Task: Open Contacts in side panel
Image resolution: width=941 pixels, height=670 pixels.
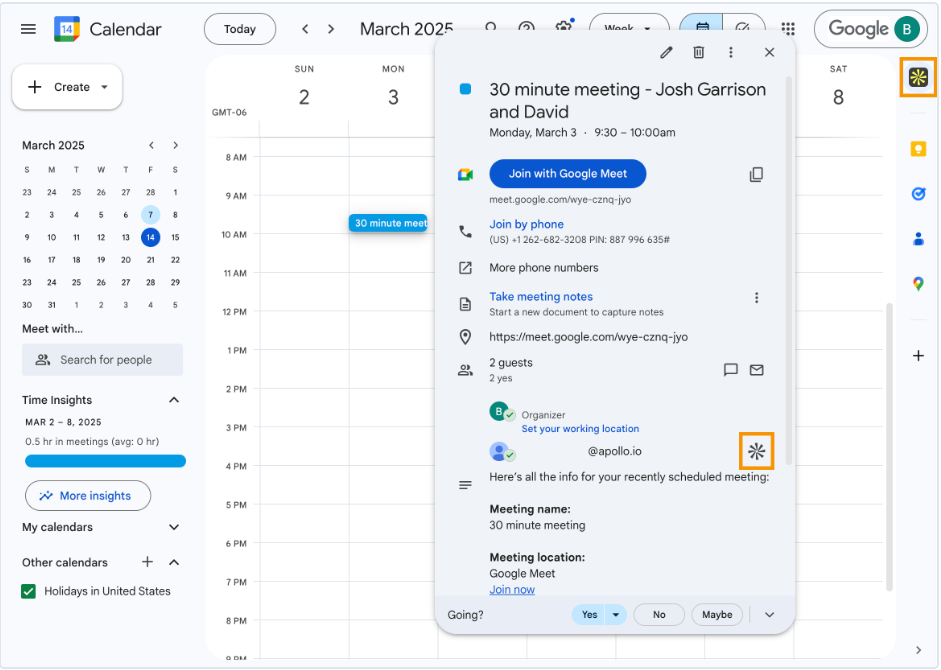Action: 918,238
